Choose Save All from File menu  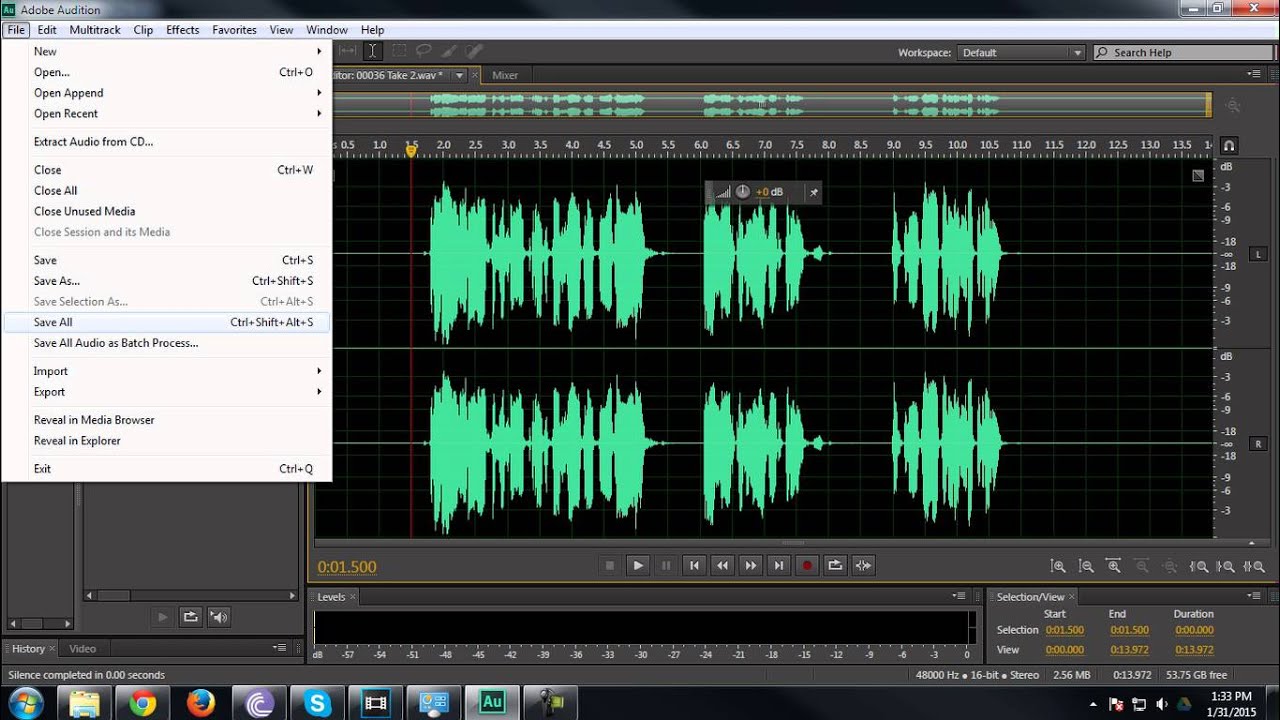tap(166, 322)
